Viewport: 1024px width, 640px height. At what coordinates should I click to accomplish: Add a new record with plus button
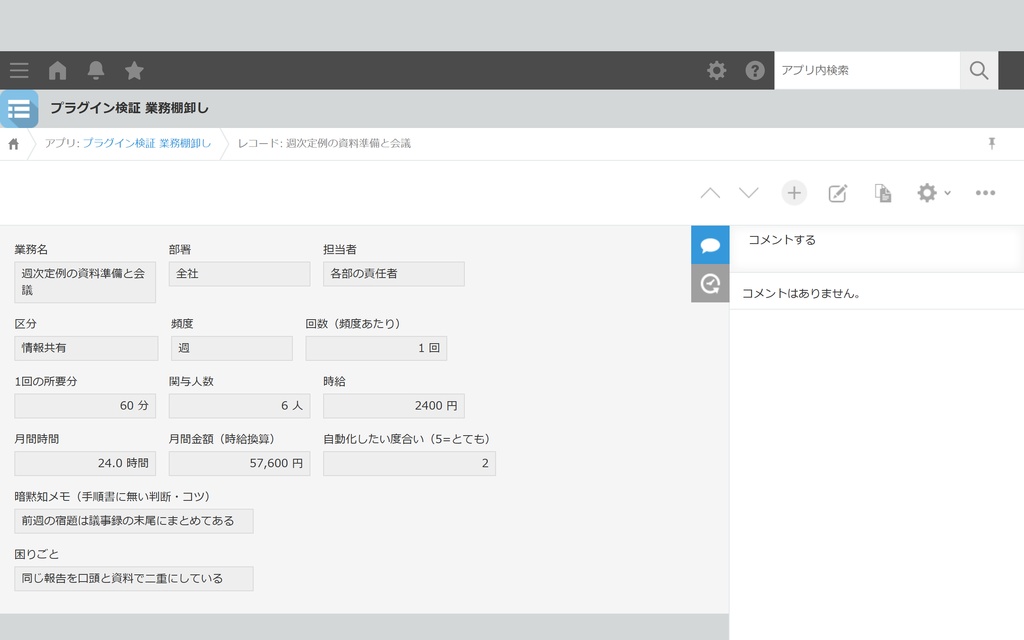794,193
